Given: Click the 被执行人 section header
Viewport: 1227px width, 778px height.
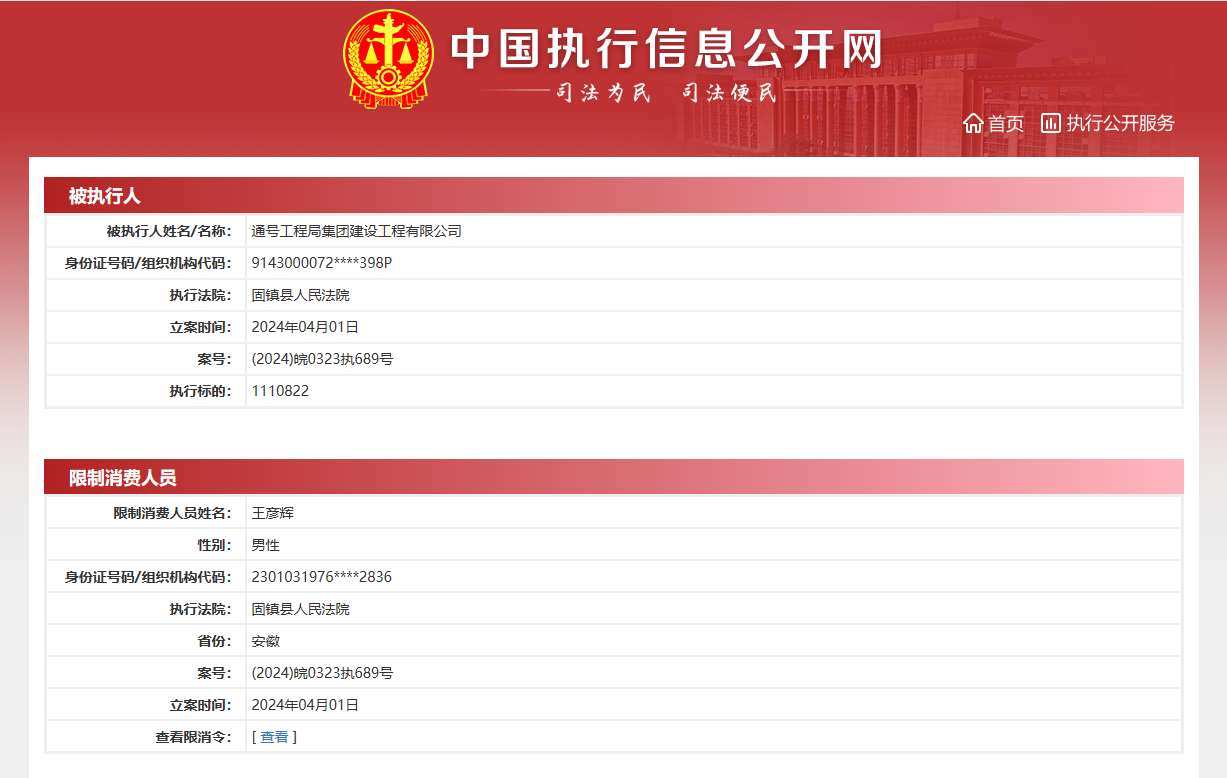Looking at the screenshot, I should [104, 196].
